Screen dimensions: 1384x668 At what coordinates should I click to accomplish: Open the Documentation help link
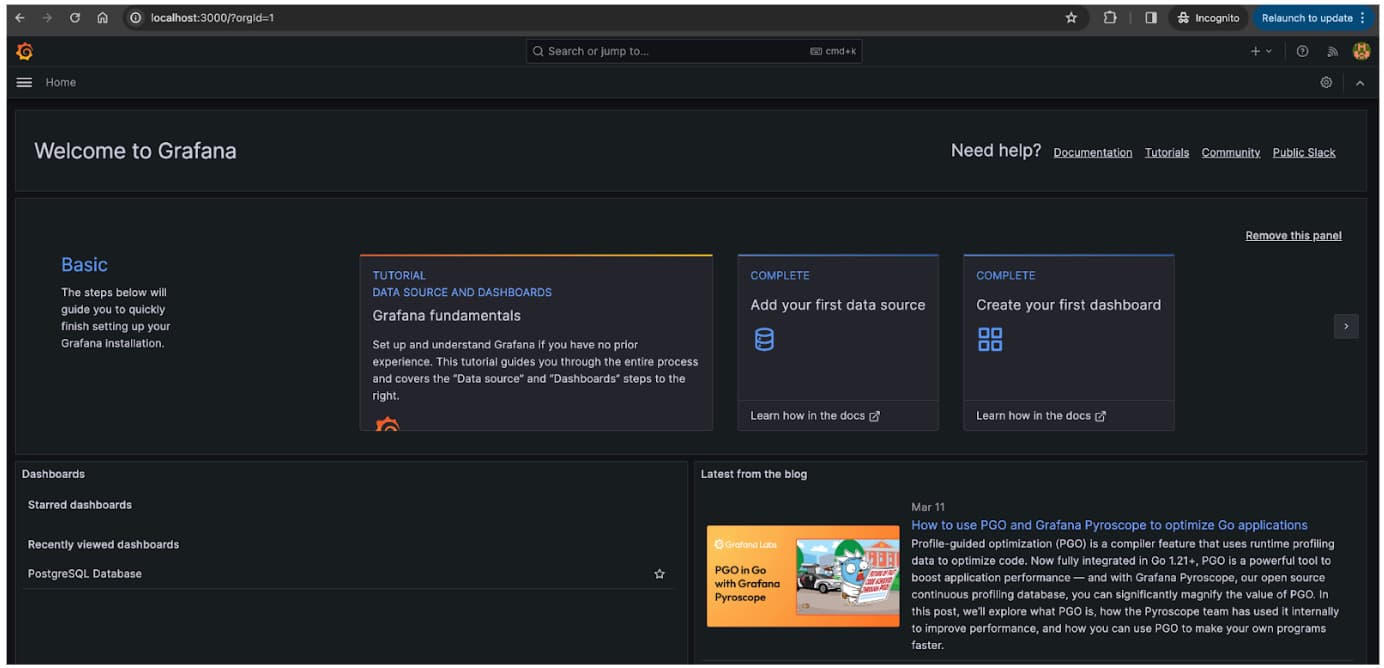pyautogui.click(x=1092, y=153)
